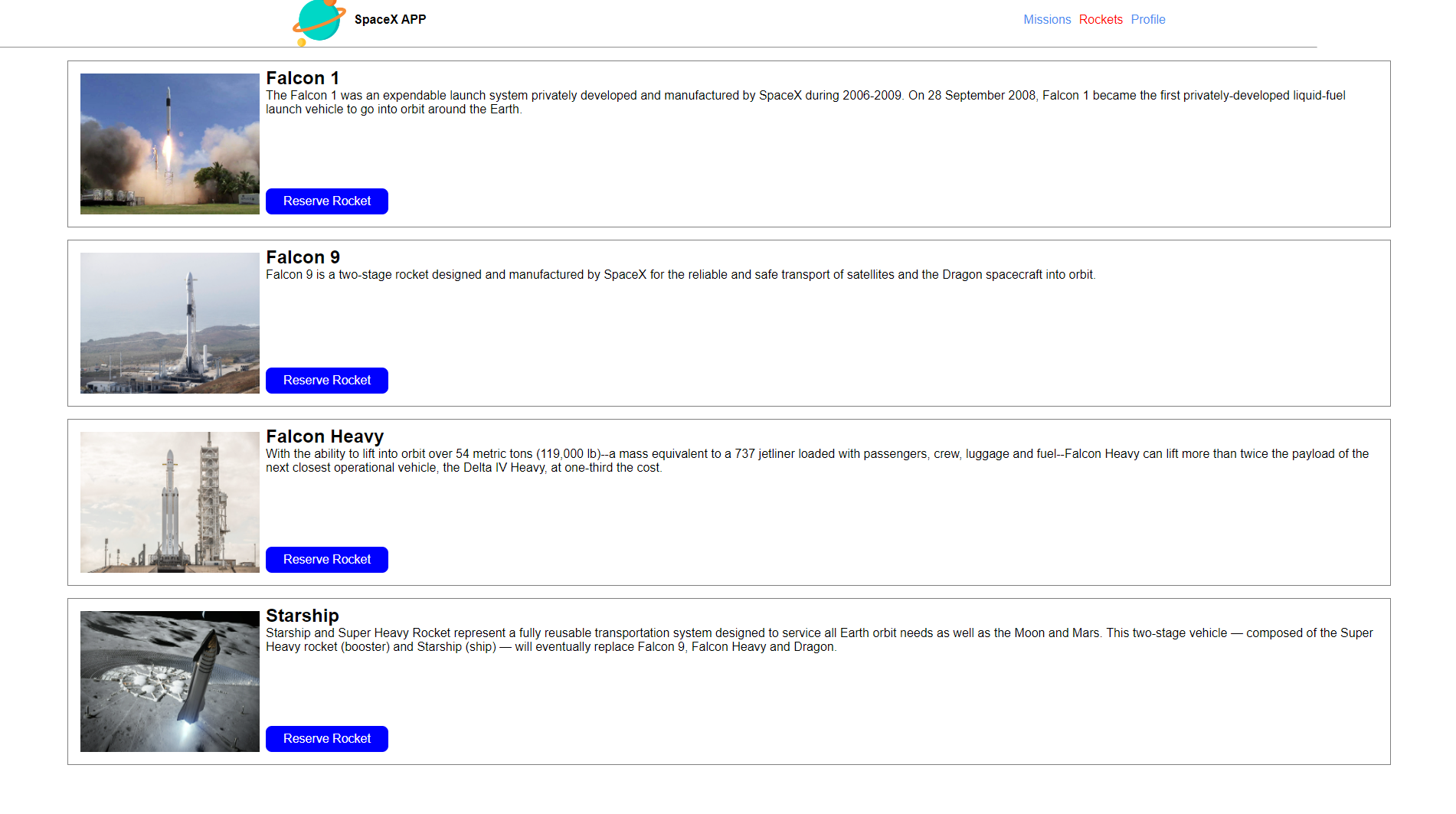This screenshot has height=814, width=1456.
Task: Click the Falcon 9 launchpad photo
Action: (x=170, y=323)
